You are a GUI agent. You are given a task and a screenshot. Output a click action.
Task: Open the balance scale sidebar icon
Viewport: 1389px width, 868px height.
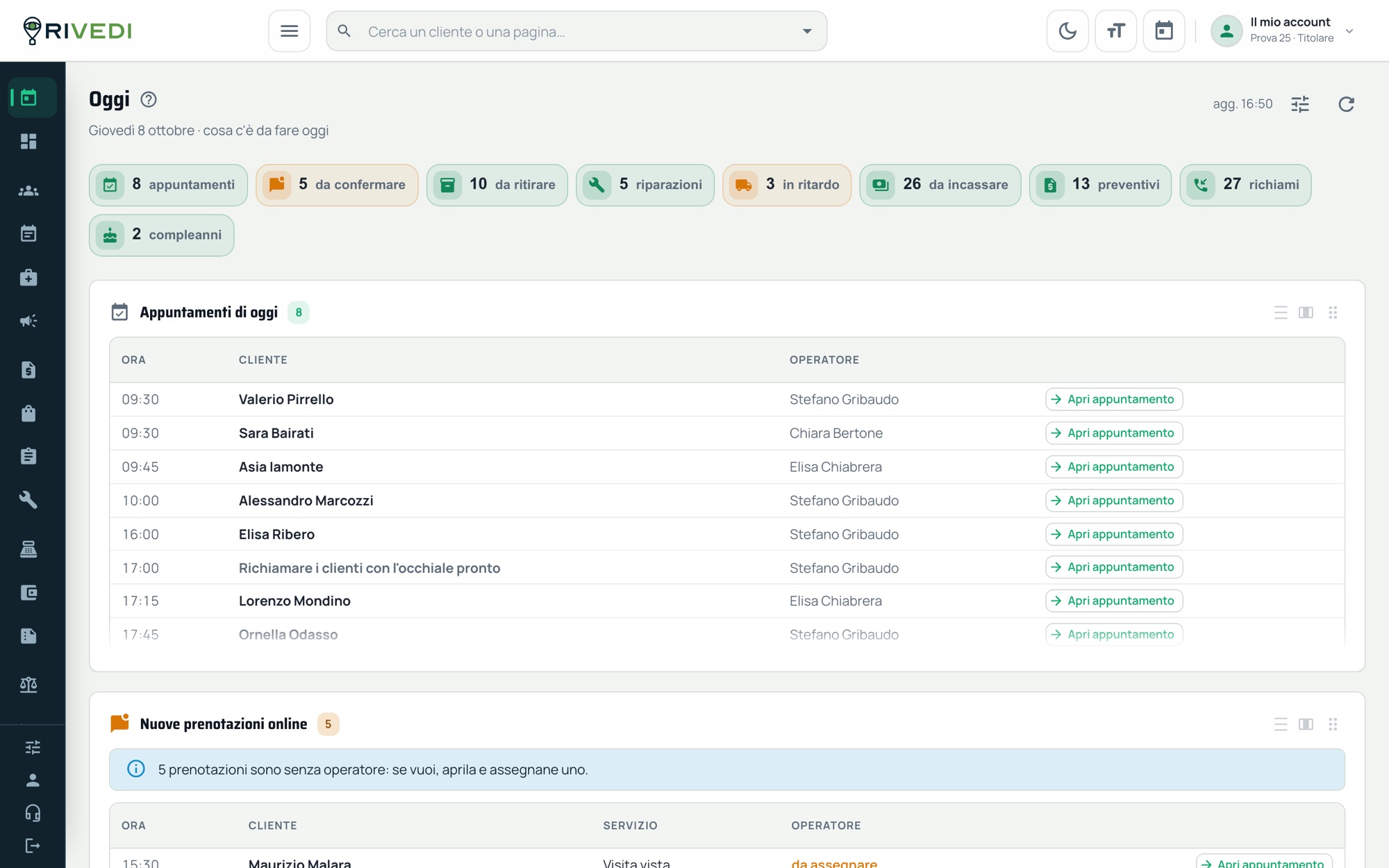[28, 685]
